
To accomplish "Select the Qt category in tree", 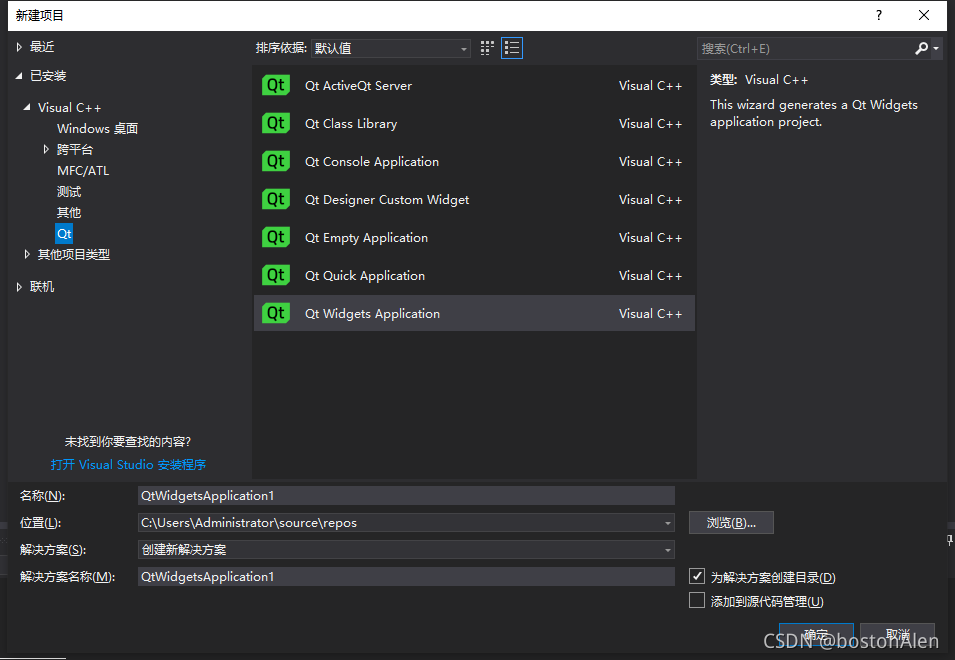I will (x=64, y=234).
